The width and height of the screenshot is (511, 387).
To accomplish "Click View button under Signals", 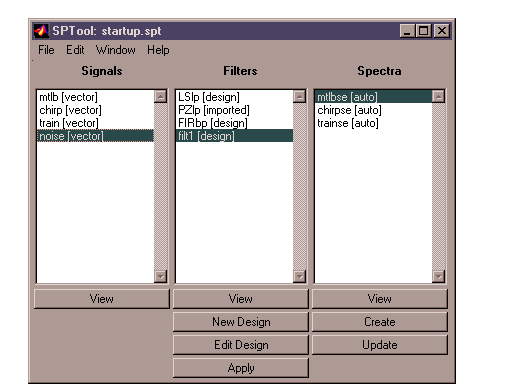I will click(x=102, y=299).
